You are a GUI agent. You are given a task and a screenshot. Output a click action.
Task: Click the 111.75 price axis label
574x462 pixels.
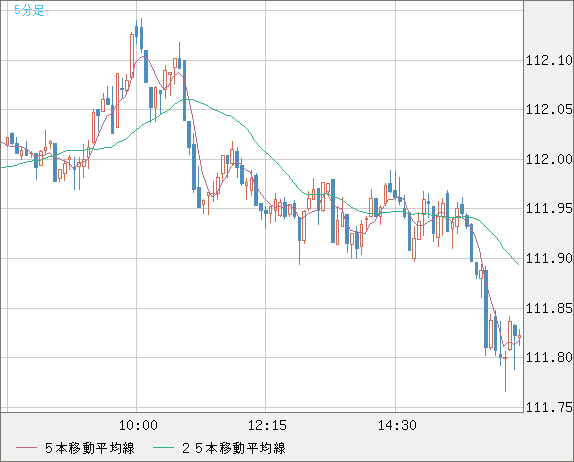click(x=549, y=407)
